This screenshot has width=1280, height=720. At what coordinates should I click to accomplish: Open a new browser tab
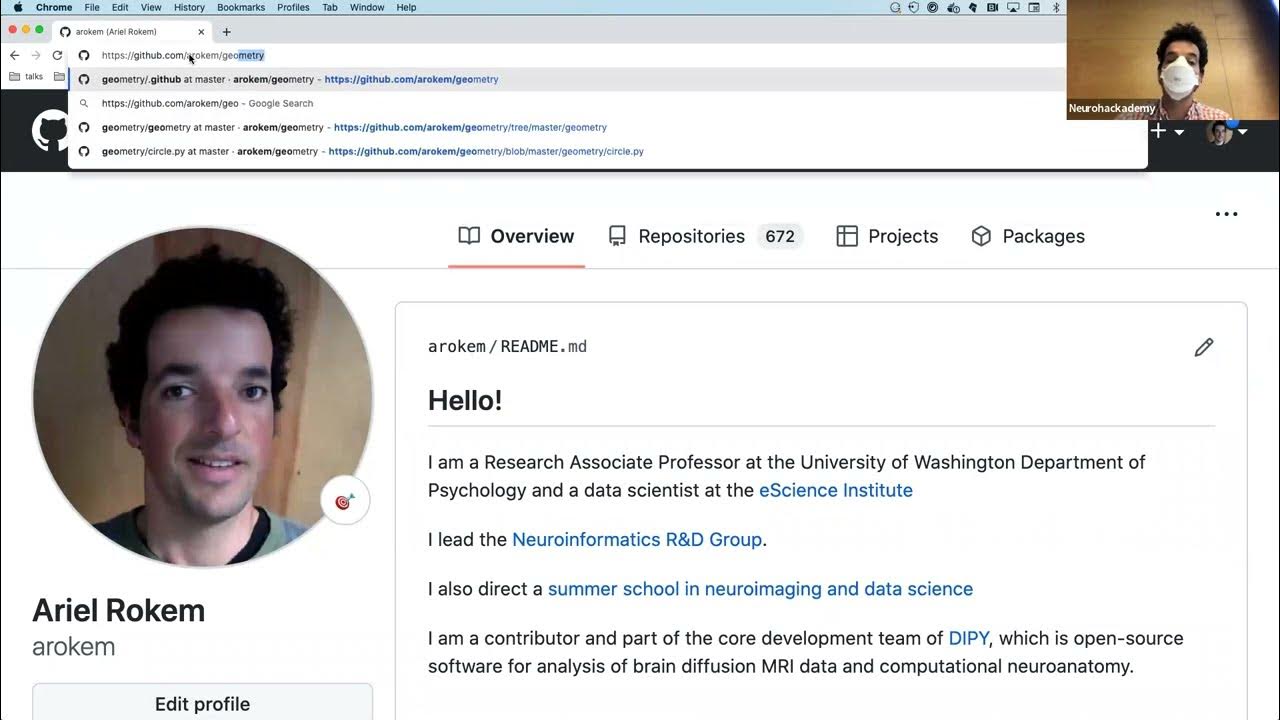[226, 32]
